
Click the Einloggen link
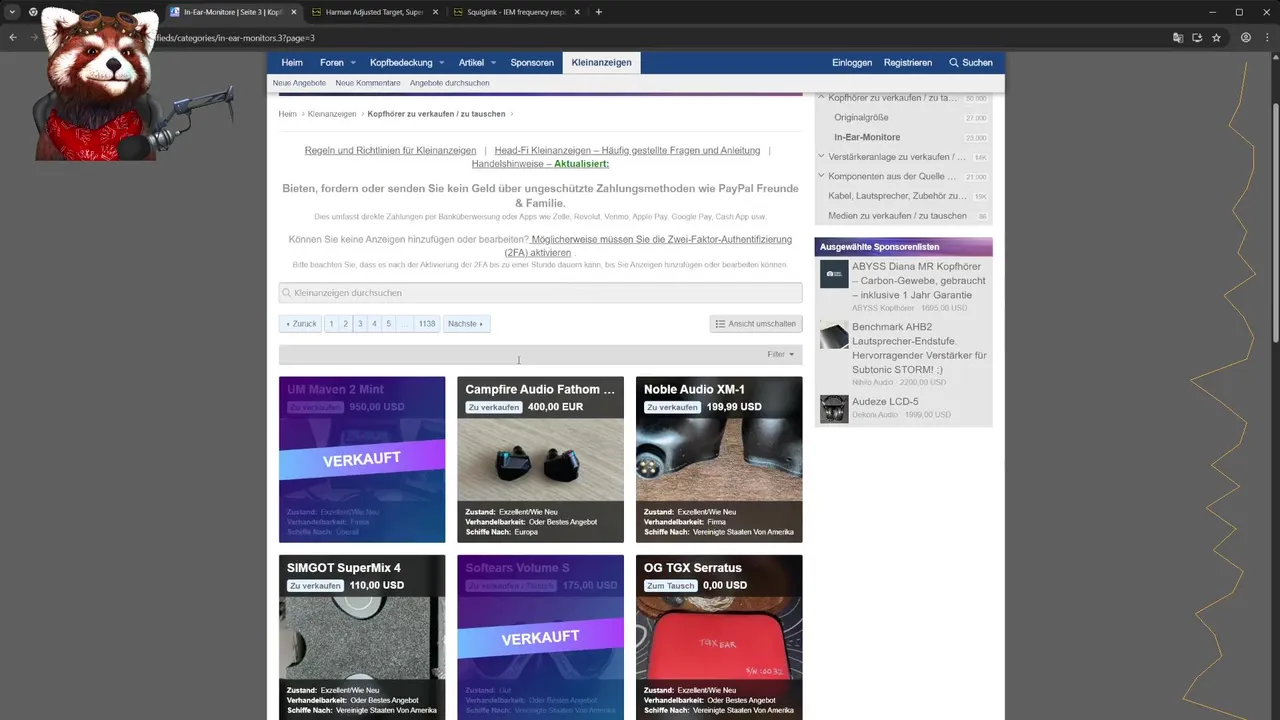[852, 62]
